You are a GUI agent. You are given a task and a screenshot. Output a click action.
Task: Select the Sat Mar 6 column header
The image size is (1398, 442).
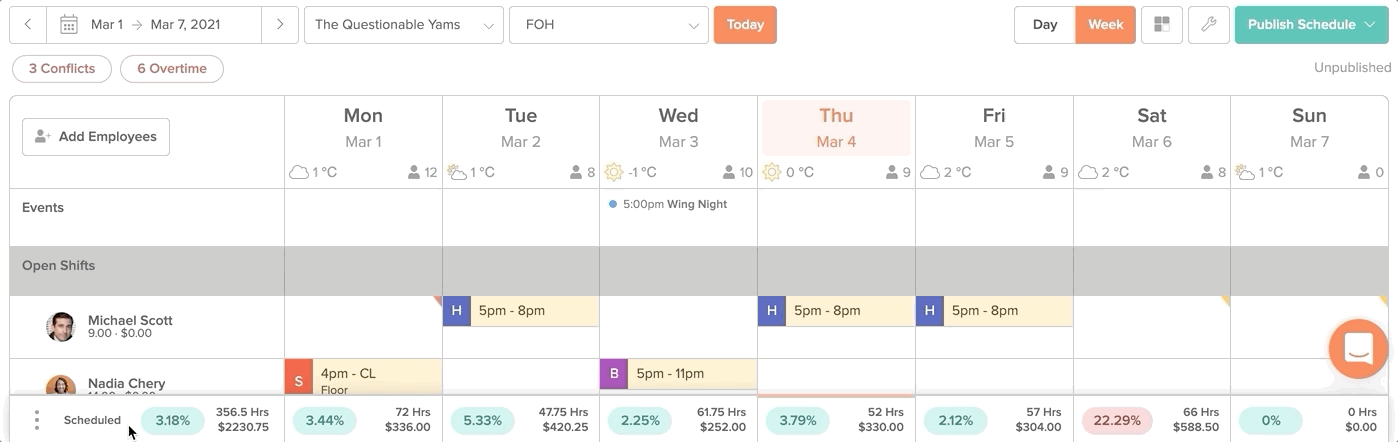click(x=1151, y=128)
